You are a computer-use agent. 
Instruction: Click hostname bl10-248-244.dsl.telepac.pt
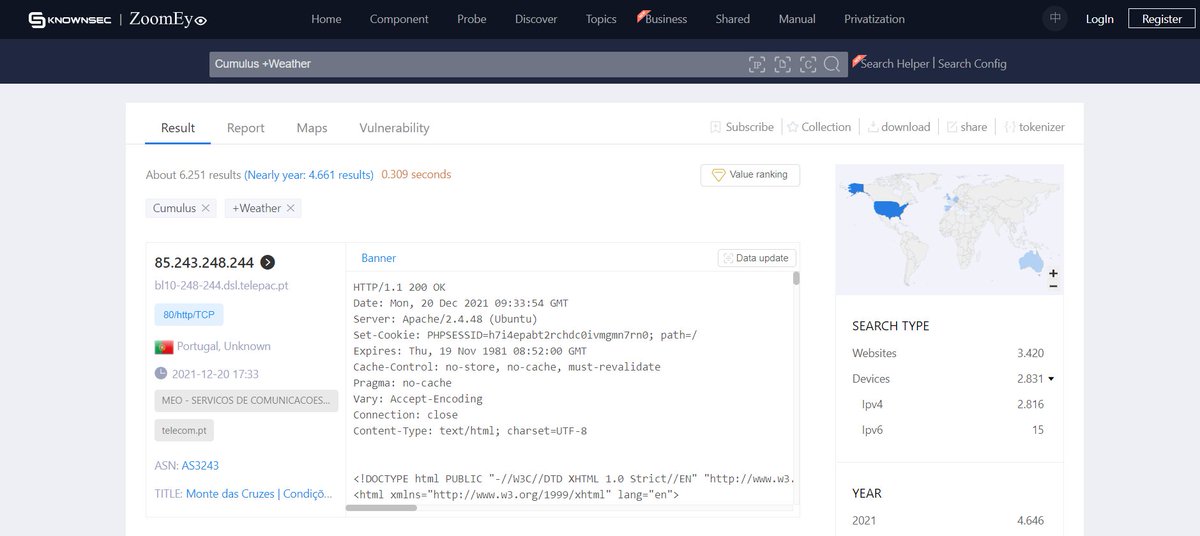pos(221,286)
